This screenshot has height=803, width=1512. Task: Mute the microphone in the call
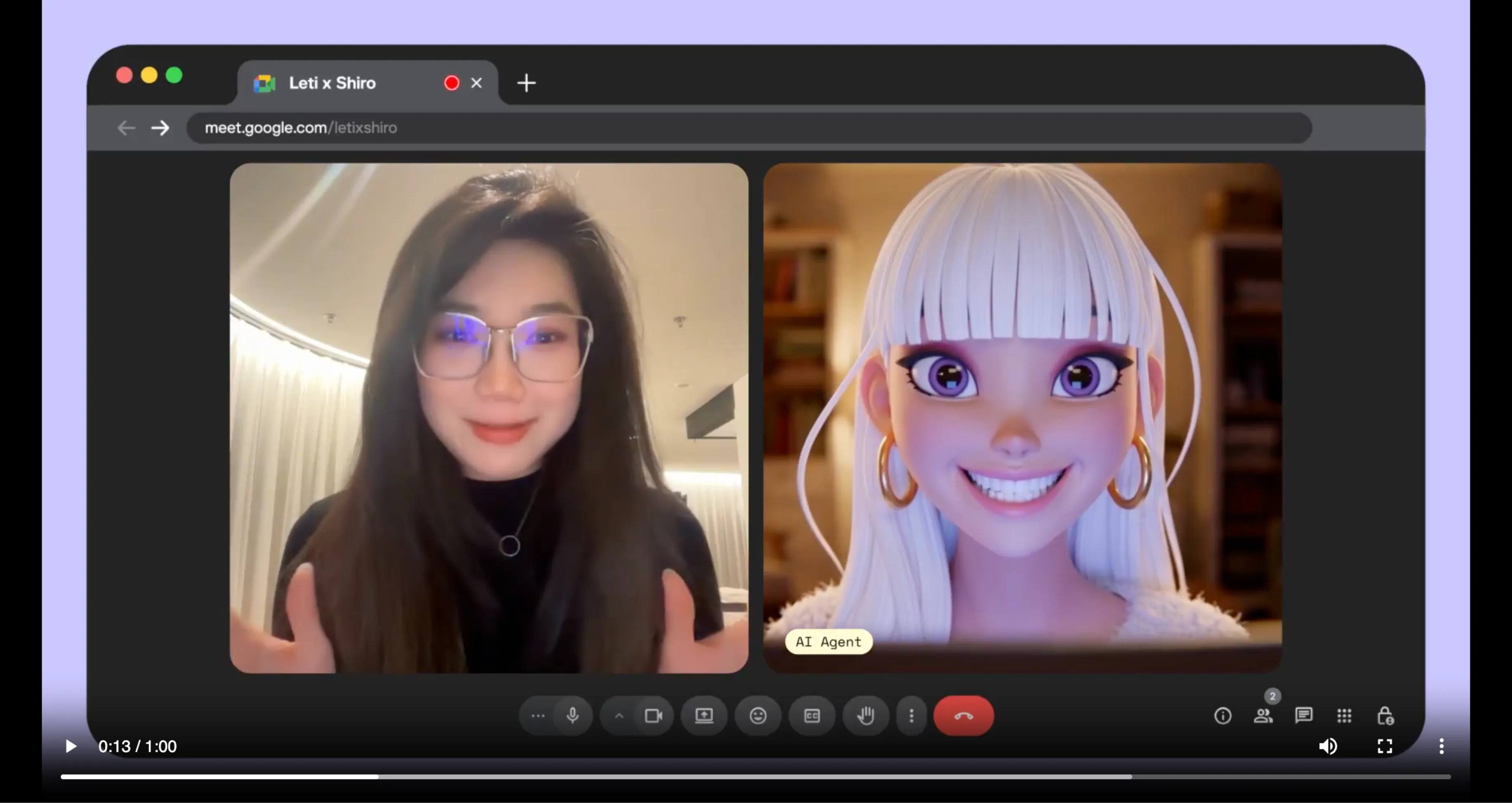(x=572, y=716)
